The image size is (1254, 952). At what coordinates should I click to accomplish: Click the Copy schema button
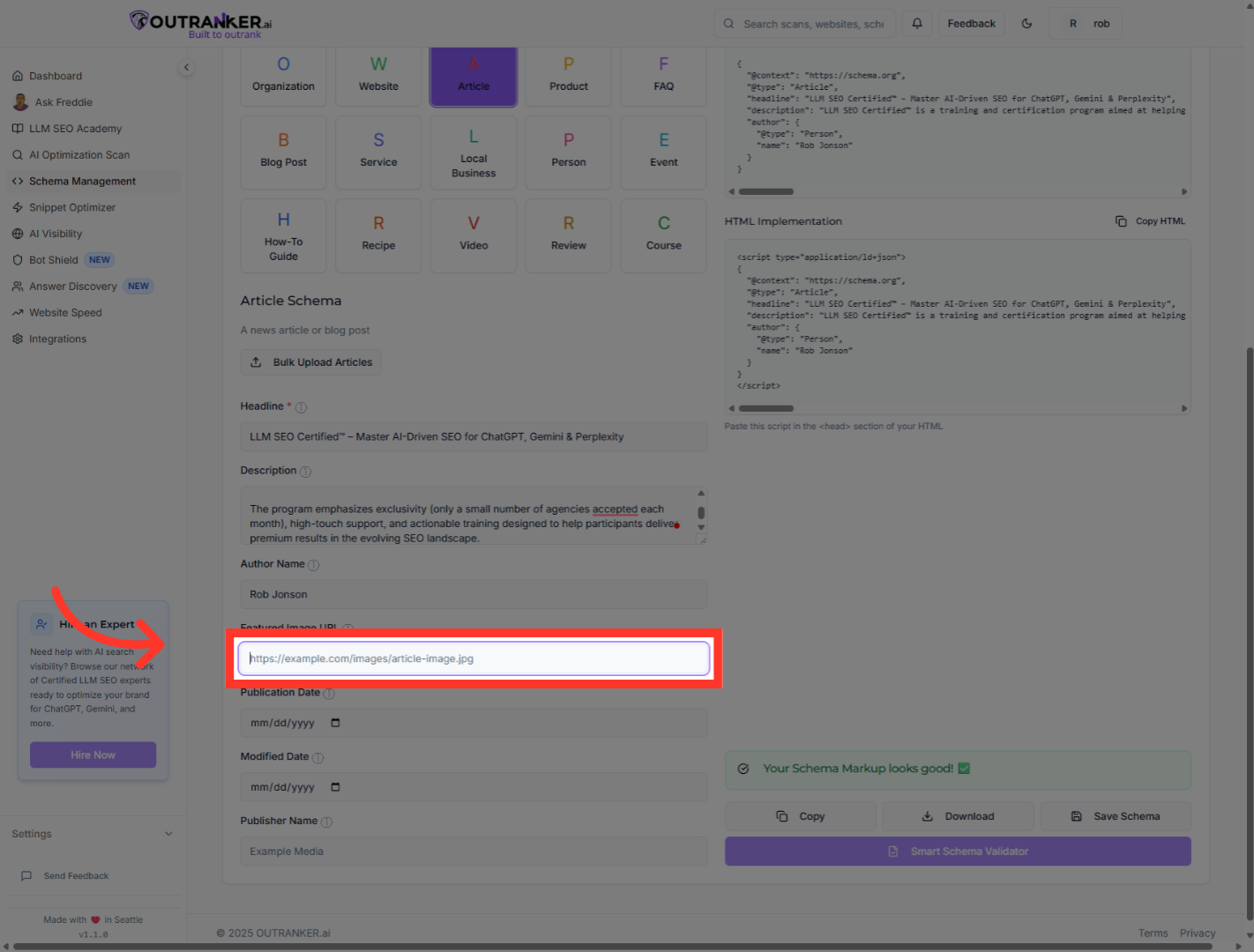coord(801,816)
